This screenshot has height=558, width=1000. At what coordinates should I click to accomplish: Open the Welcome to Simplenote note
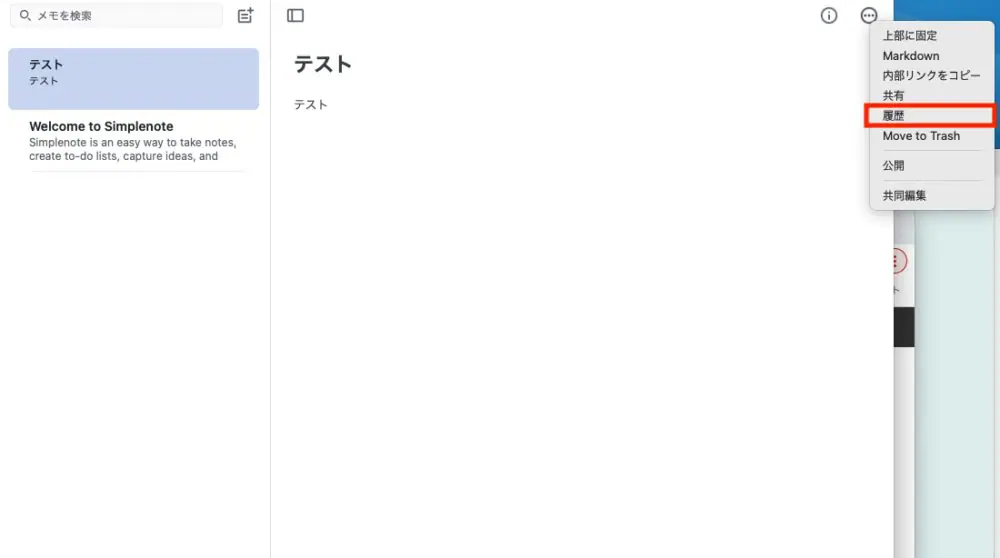pos(133,141)
